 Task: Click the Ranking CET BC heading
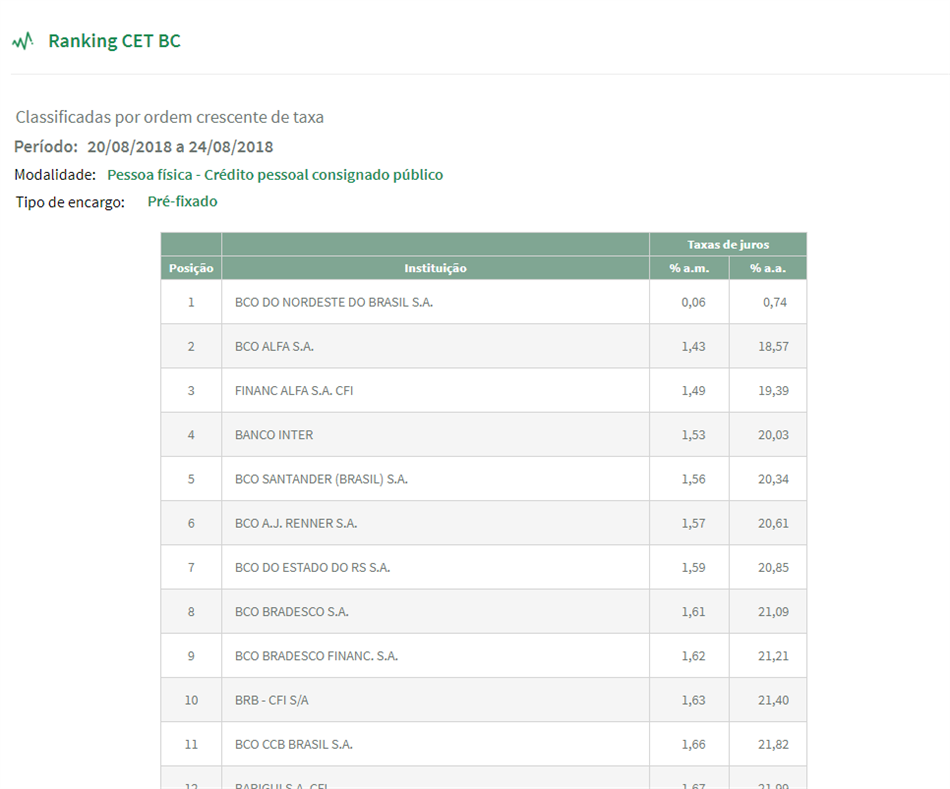(115, 41)
